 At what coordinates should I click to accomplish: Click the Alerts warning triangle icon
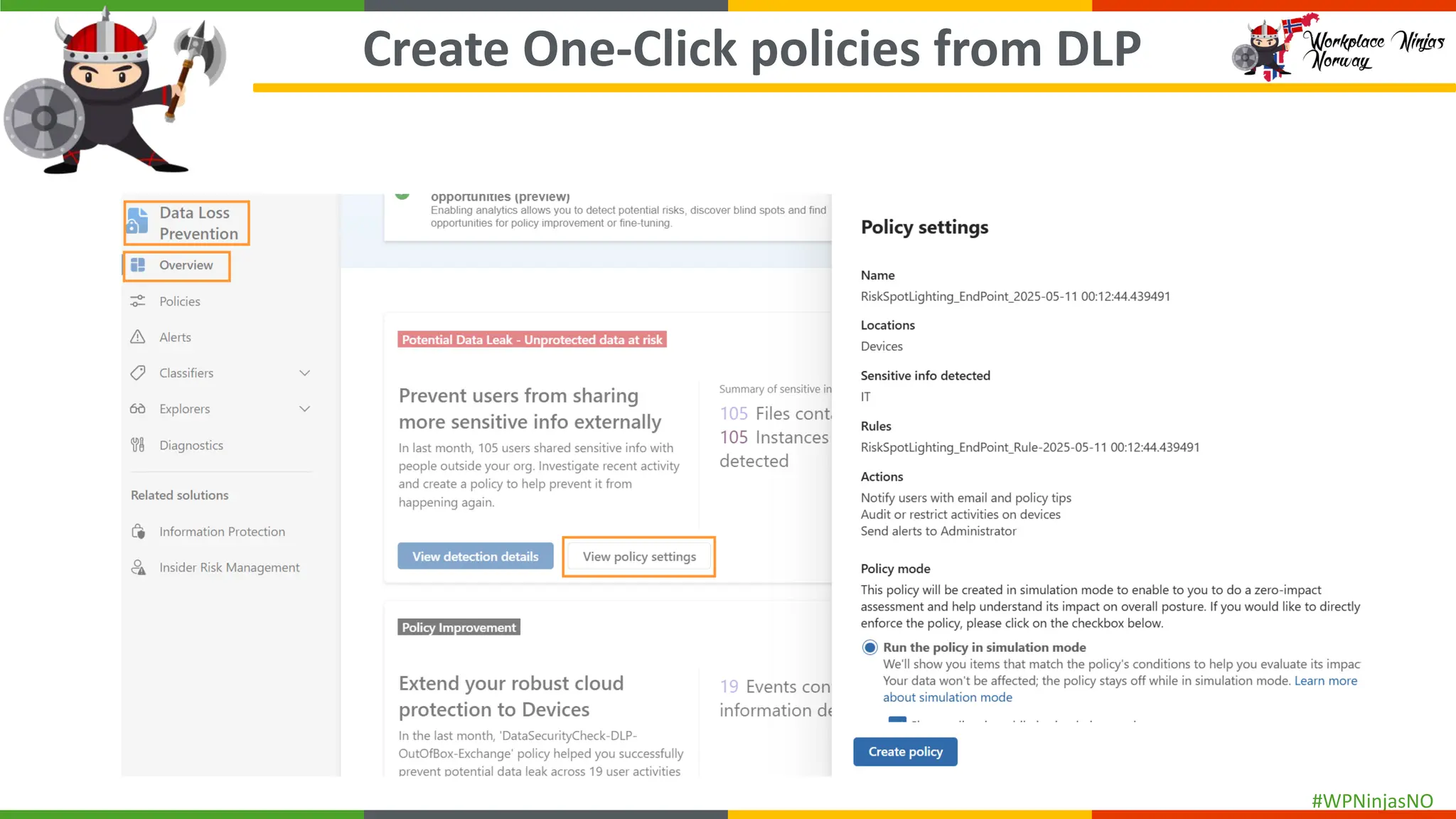[x=138, y=337]
